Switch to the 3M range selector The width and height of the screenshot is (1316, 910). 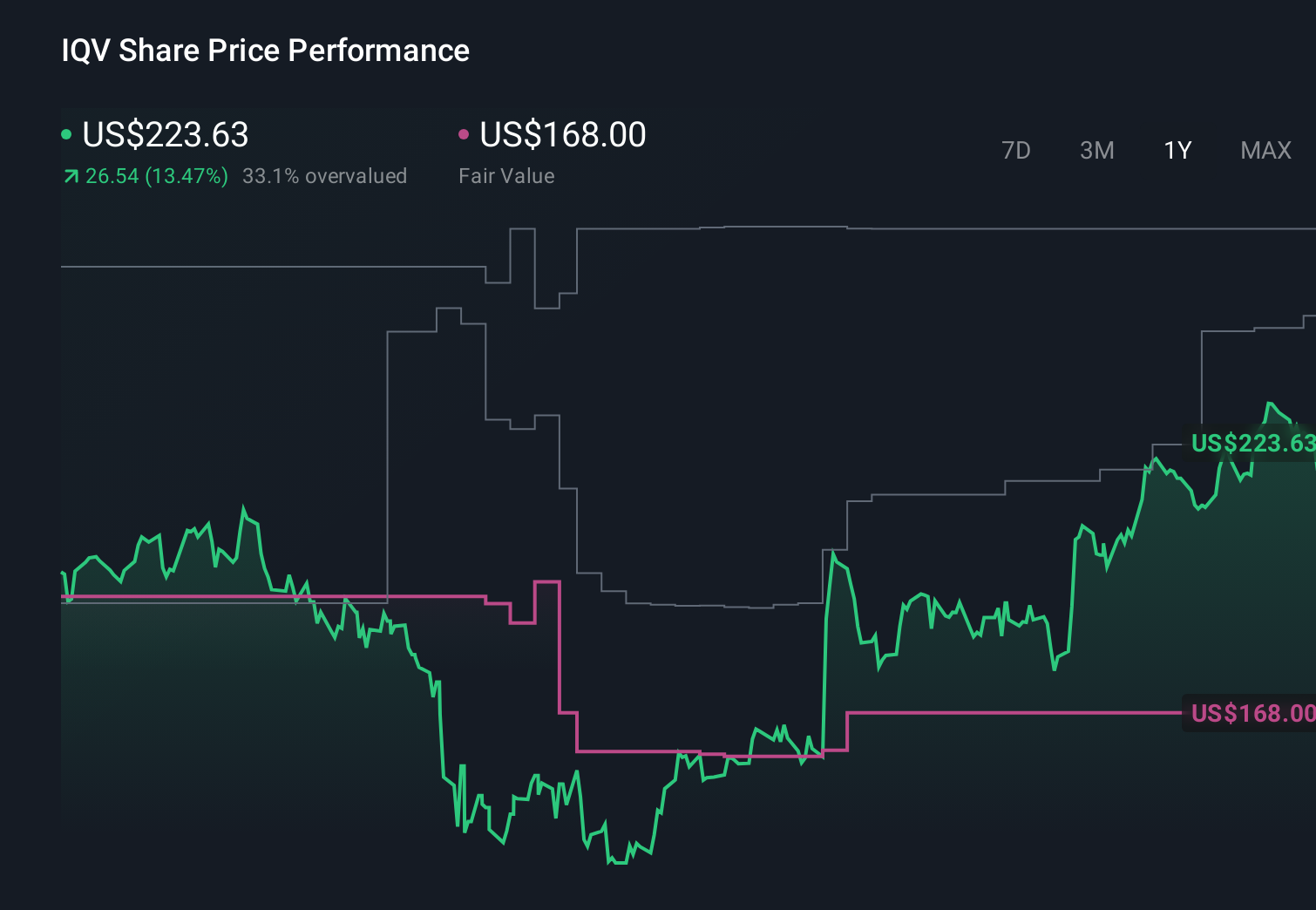(1096, 150)
